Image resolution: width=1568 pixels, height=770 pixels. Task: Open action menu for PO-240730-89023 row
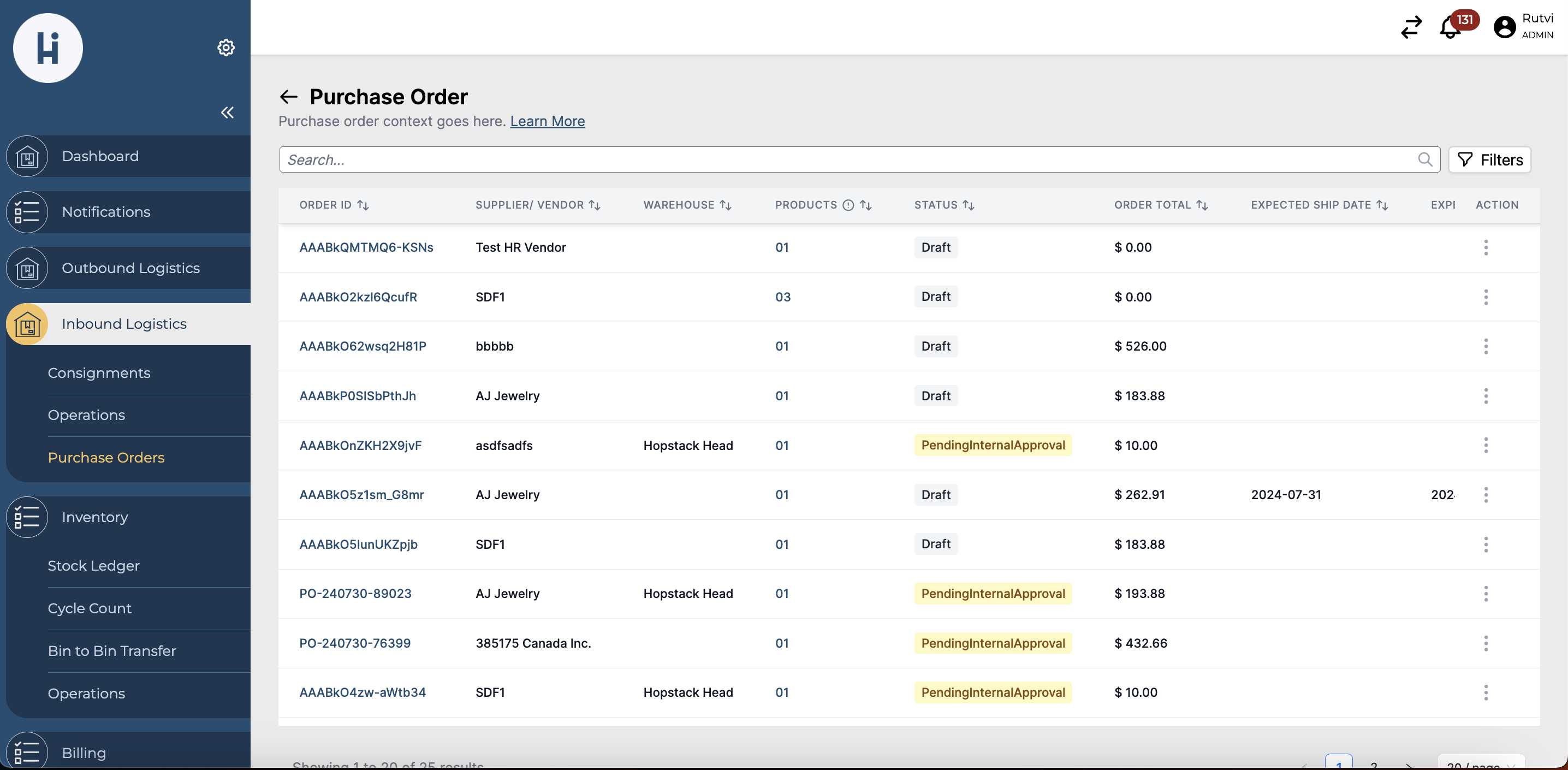click(1486, 594)
